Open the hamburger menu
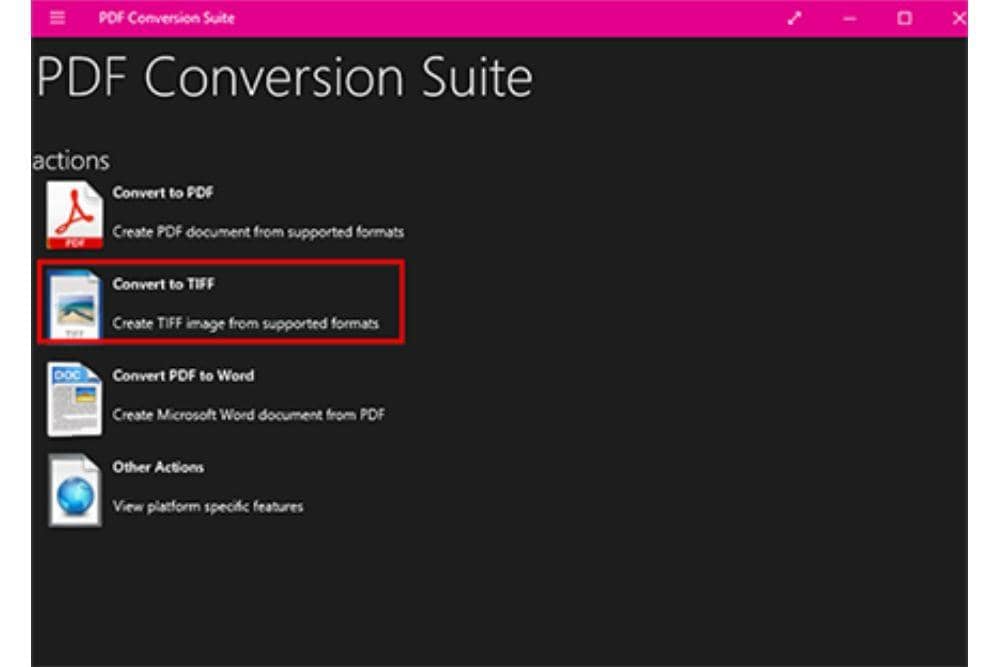This screenshot has height=667, width=1000. click(58, 18)
